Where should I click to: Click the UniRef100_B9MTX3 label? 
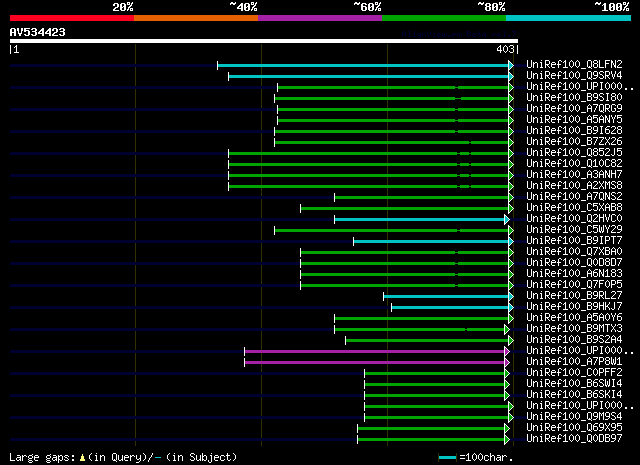coord(574,329)
